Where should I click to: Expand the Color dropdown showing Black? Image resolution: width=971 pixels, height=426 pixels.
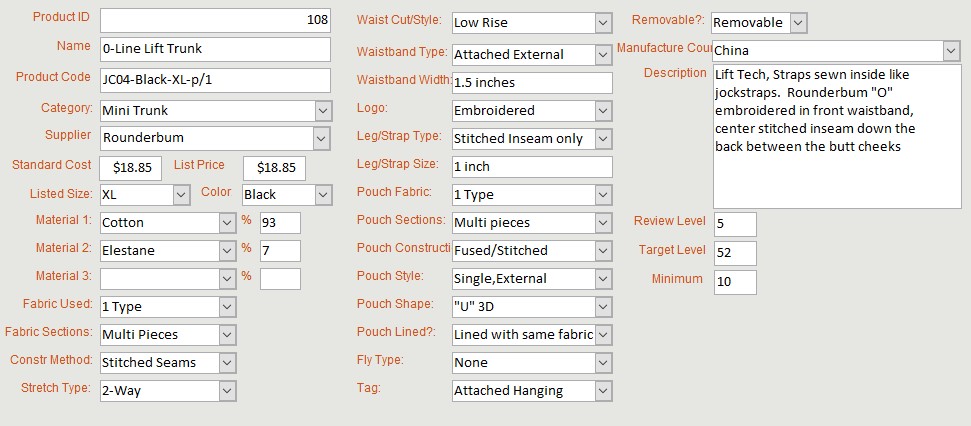tap(322, 195)
